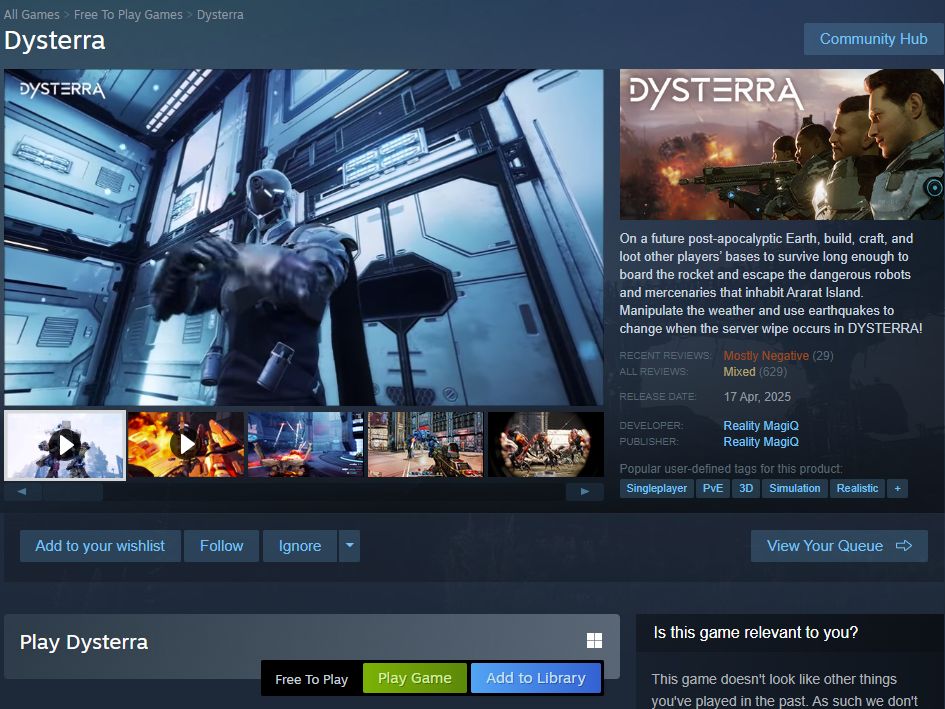Ignore this game
The image size is (945, 709).
click(300, 546)
